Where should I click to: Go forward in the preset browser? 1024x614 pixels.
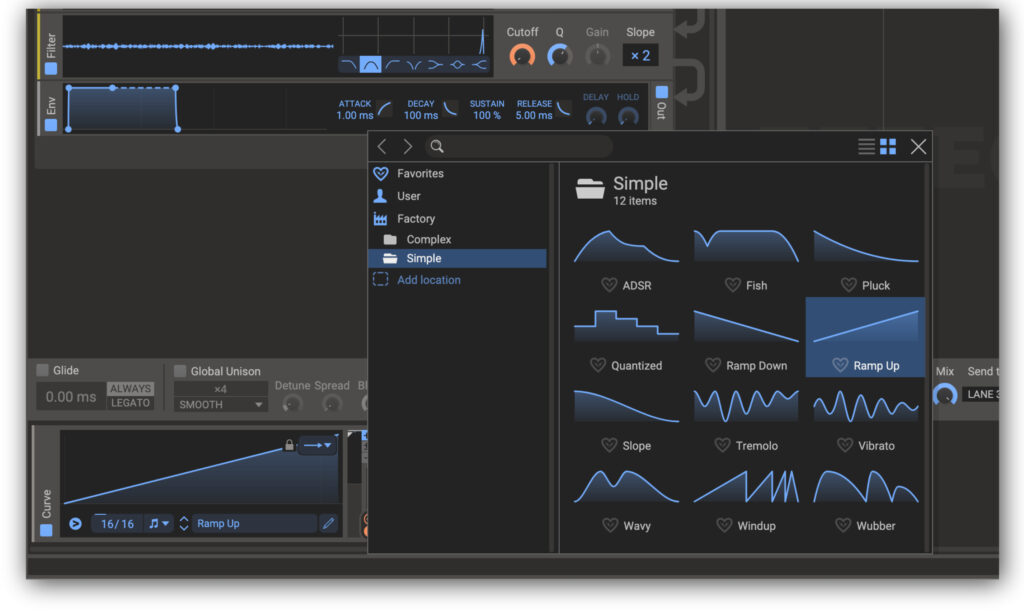408,146
